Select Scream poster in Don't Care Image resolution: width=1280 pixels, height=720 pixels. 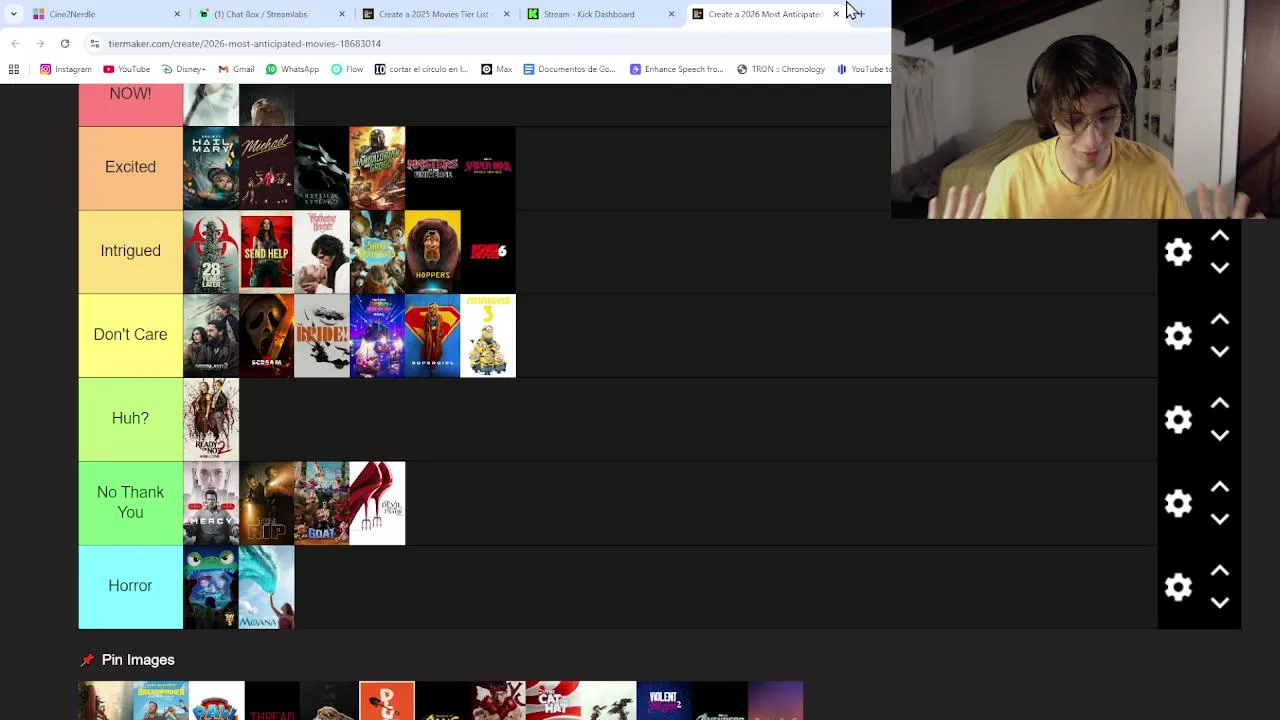point(266,336)
